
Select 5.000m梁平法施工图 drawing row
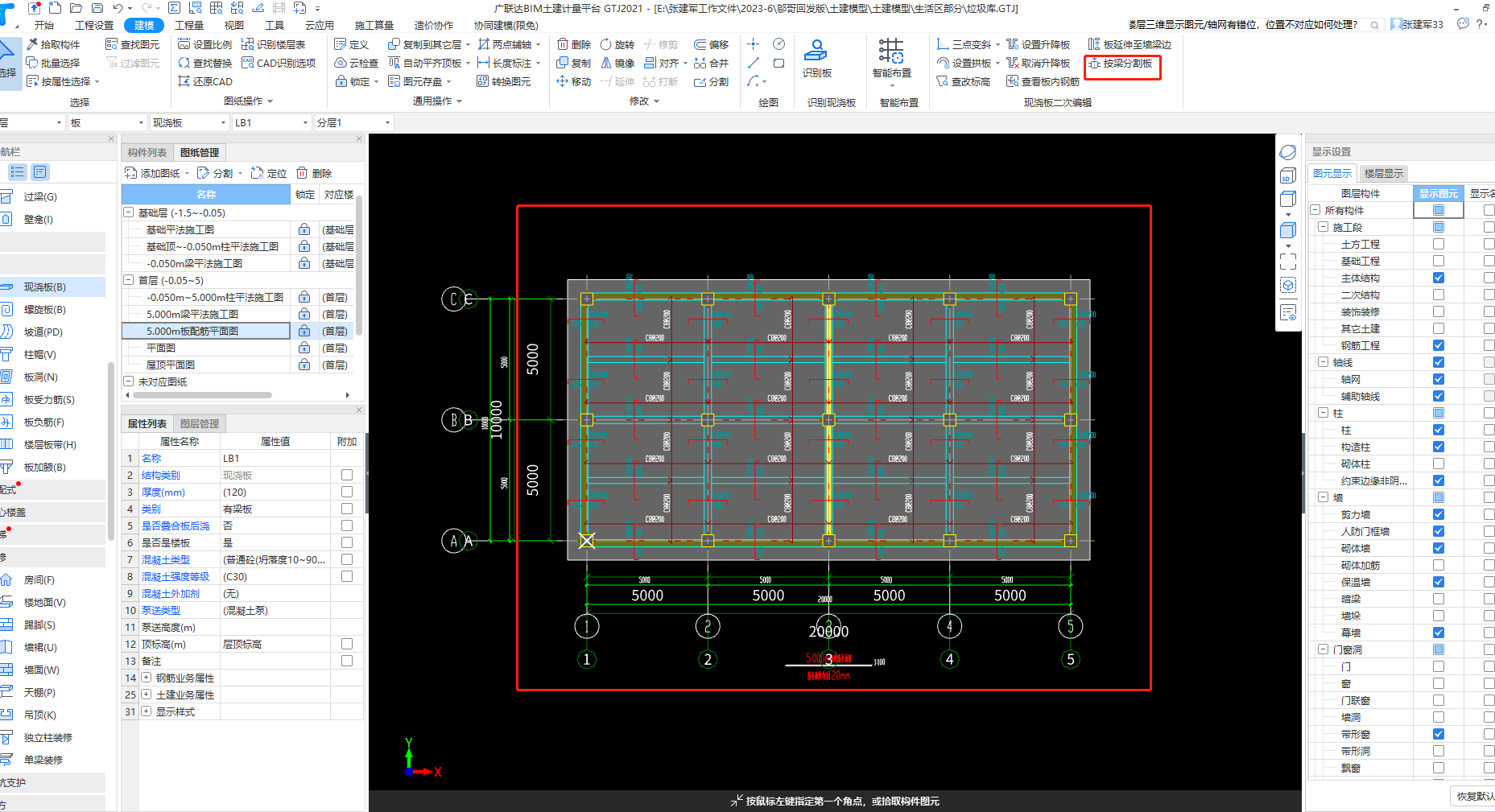206,314
